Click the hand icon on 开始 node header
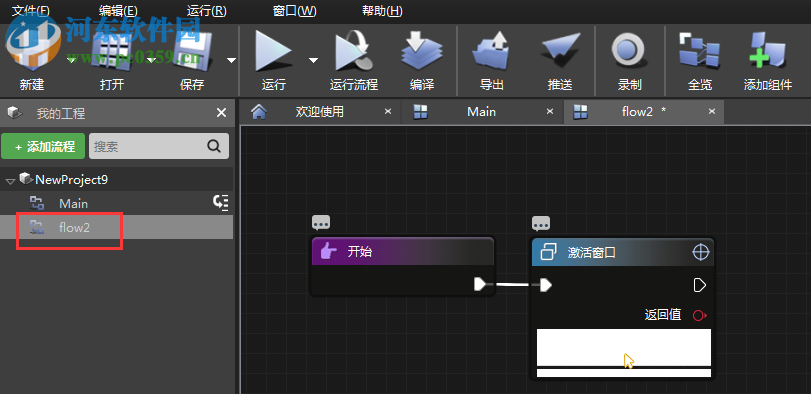811x394 pixels. click(x=329, y=252)
